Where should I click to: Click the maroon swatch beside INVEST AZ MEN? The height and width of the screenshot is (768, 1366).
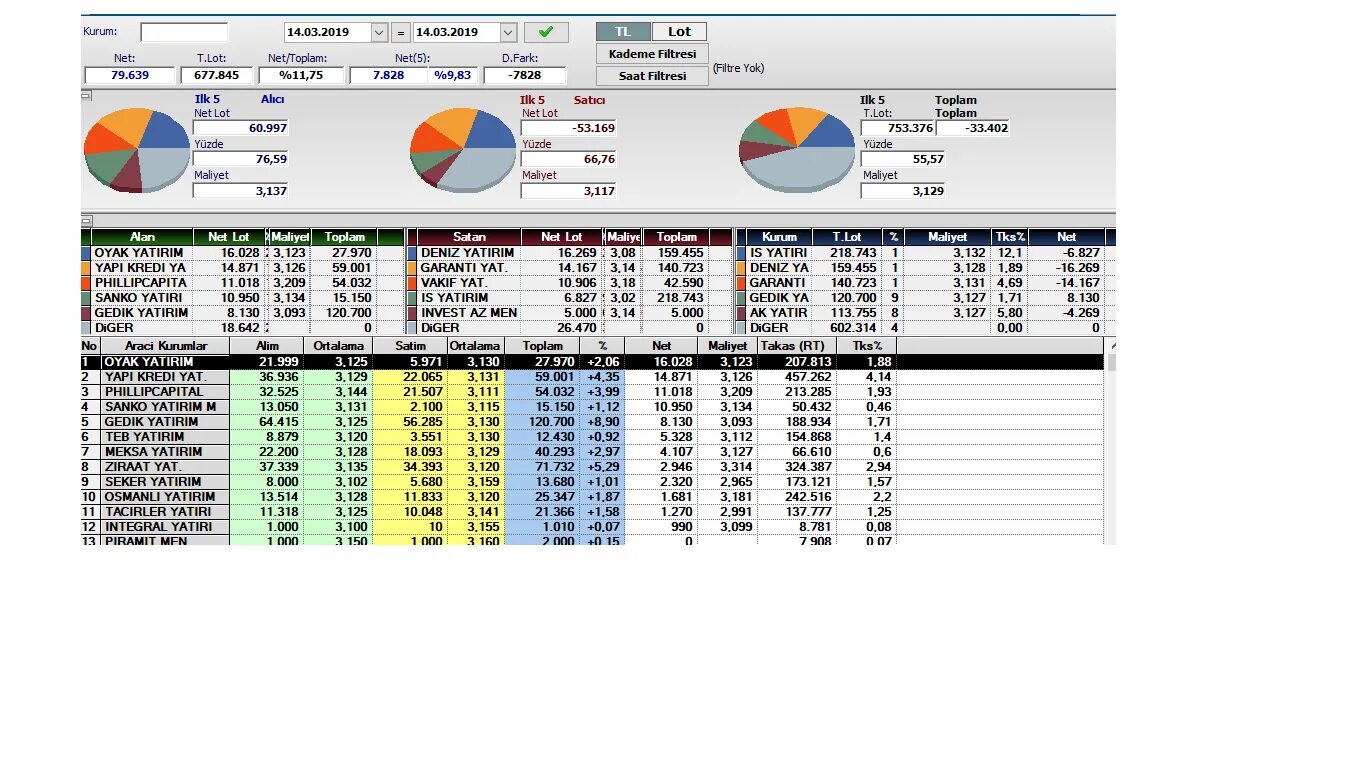[x=412, y=313]
